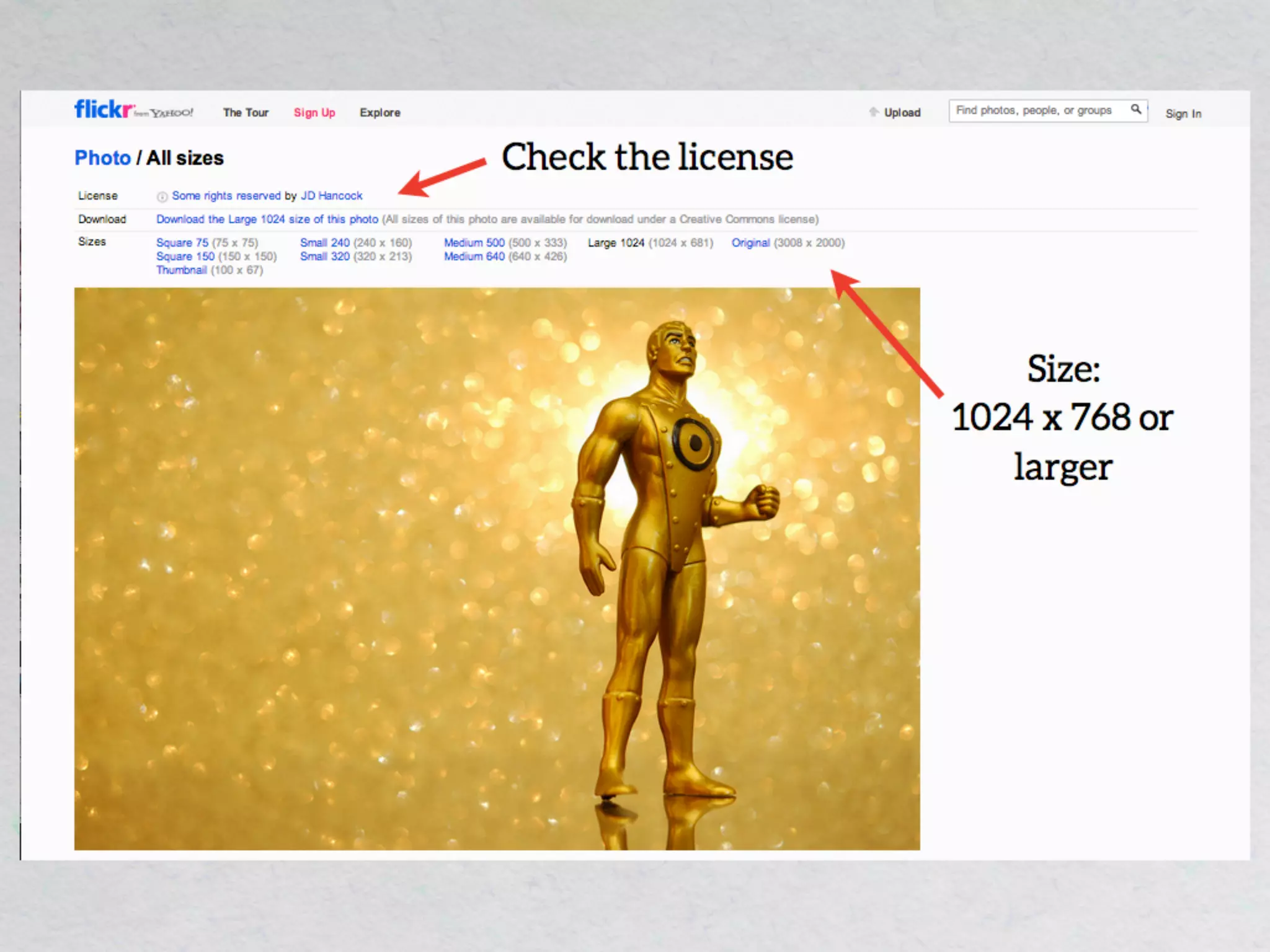
Task: Click the Sign In link
Action: (x=1183, y=114)
